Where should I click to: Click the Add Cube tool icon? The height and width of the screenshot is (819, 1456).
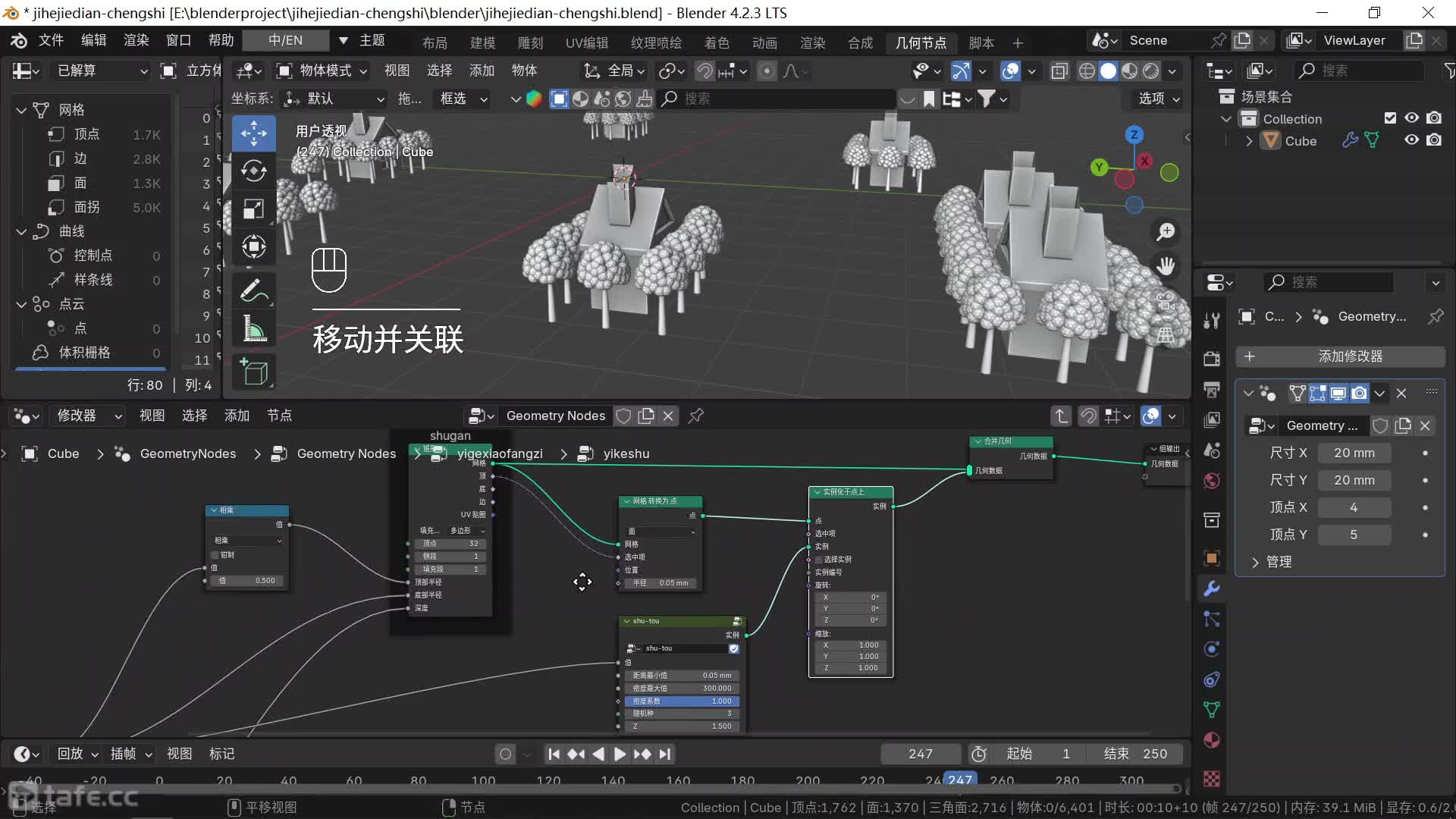tap(253, 372)
